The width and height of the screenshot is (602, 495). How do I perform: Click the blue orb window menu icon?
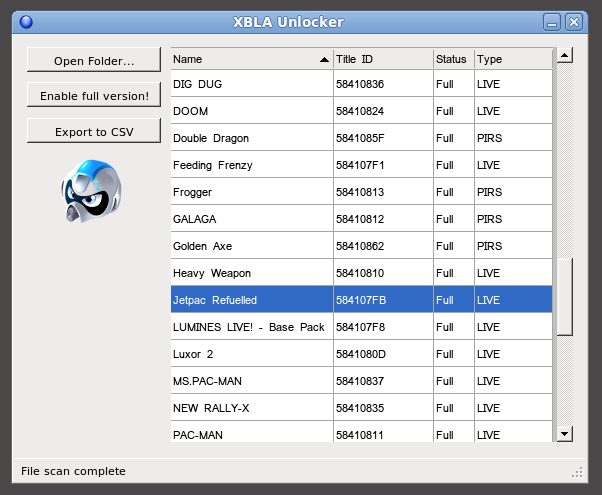click(26, 22)
